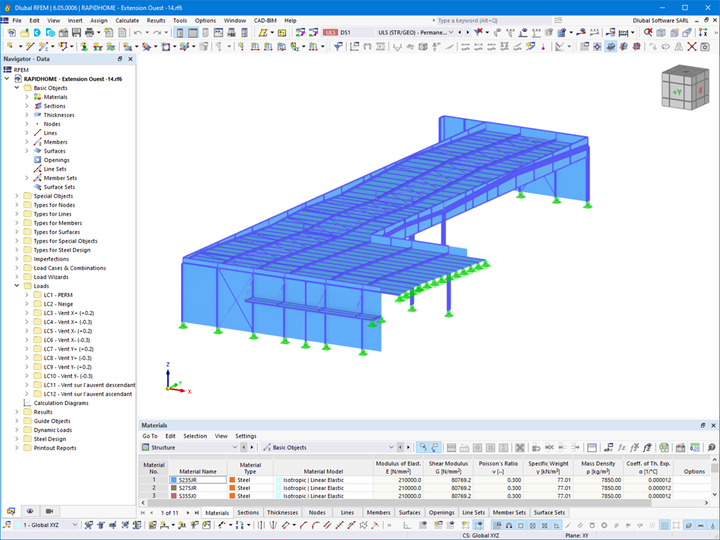Image resolution: width=720 pixels, height=540 pixels.
Task: Click the S235JR material name cell
Action: tap(198, 480)
